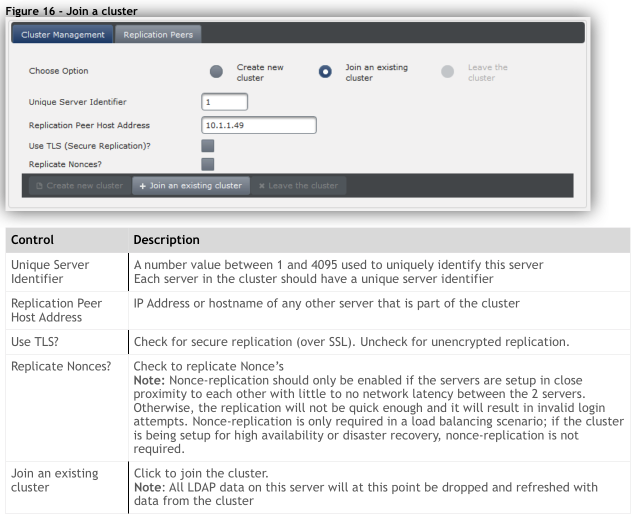The width and height of the screenshot is (634, 516).
Task: Click the Join an existing cluster table cell
Action: pos(67,487)
